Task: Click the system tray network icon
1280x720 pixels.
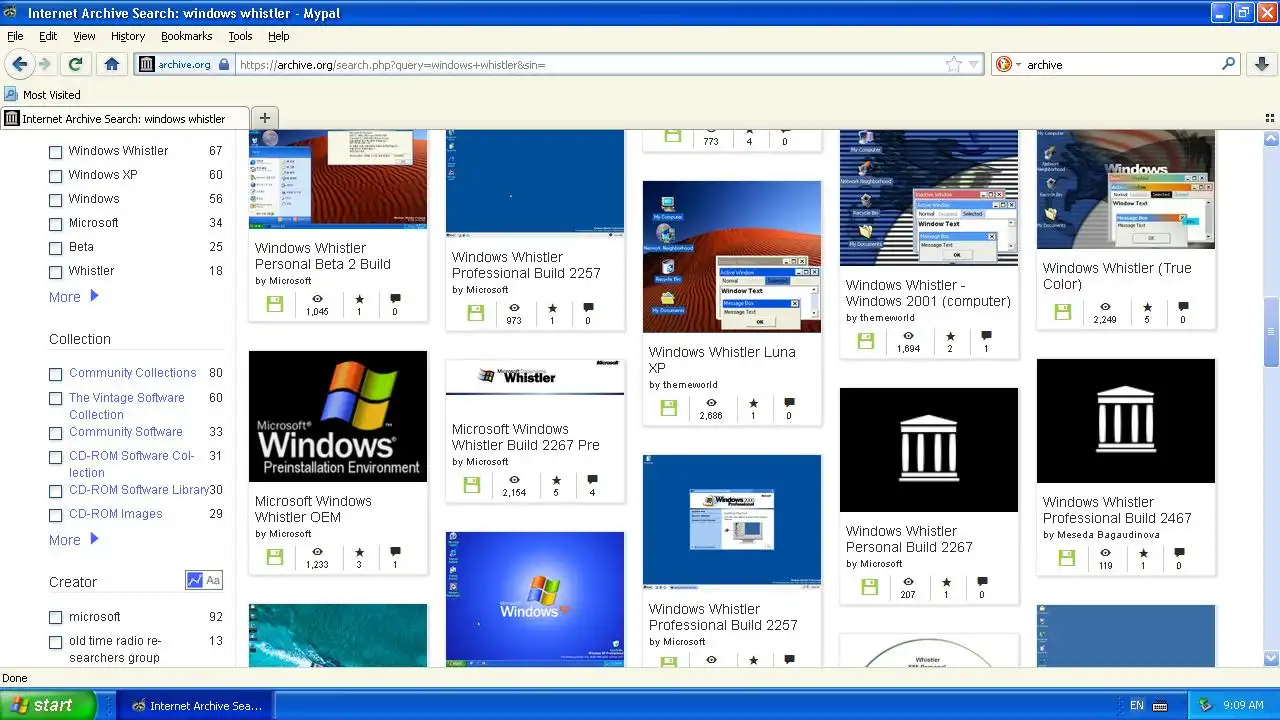Action: pyautogui.click(x=1206, y=705)
